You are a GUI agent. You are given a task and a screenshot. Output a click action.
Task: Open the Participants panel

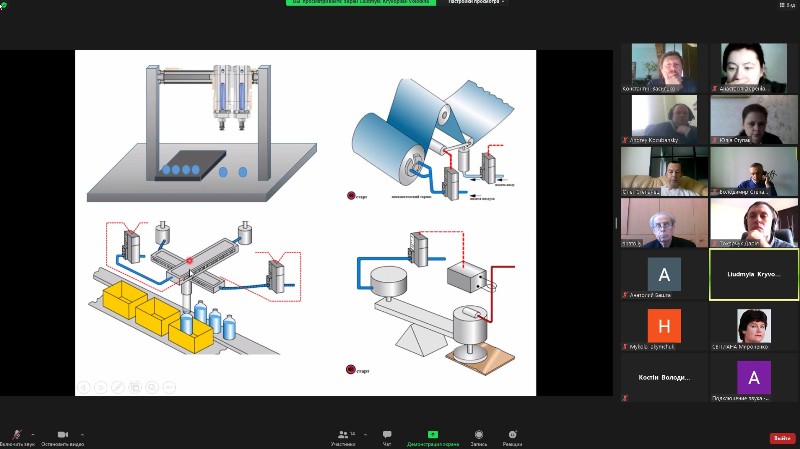tap(343, 435)
